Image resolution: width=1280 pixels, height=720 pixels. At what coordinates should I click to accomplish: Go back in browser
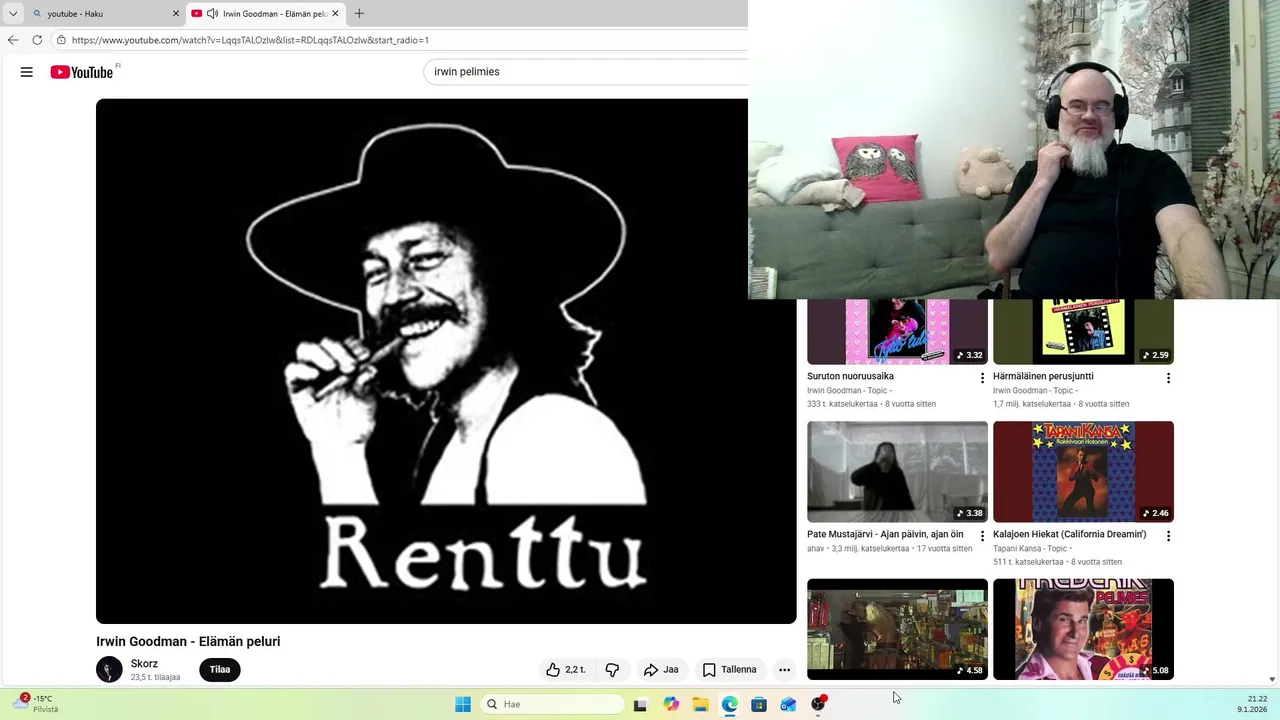[x=13, y=40]
